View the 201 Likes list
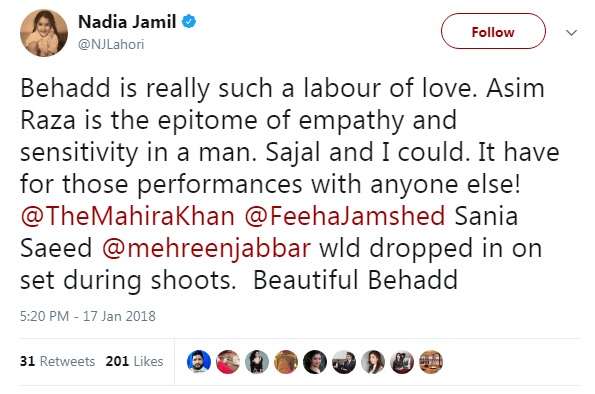This screenshot has width=595, height=394. pos(134,361)
